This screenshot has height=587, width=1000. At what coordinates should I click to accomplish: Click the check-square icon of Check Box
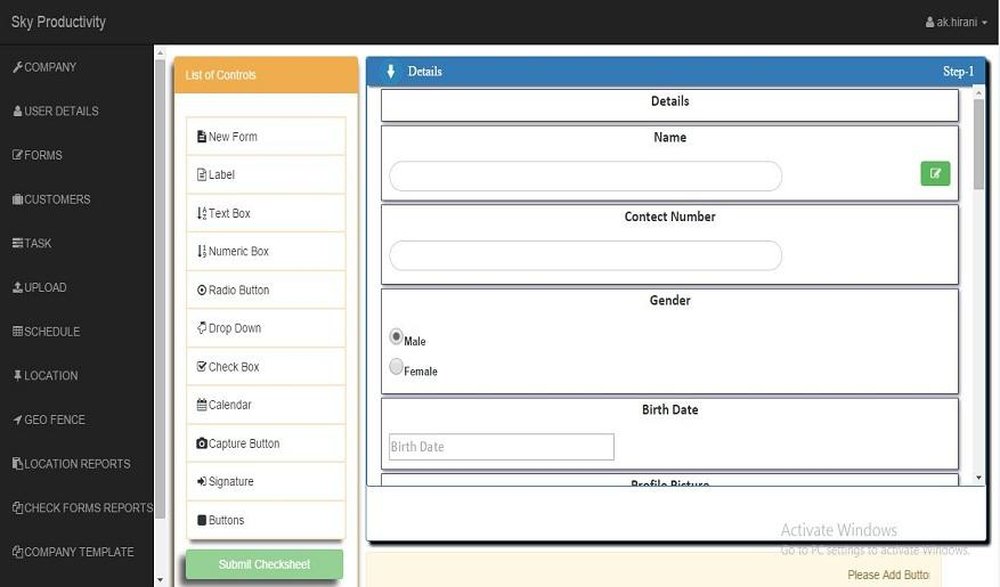pyautogui.click(x=202, y=366)
